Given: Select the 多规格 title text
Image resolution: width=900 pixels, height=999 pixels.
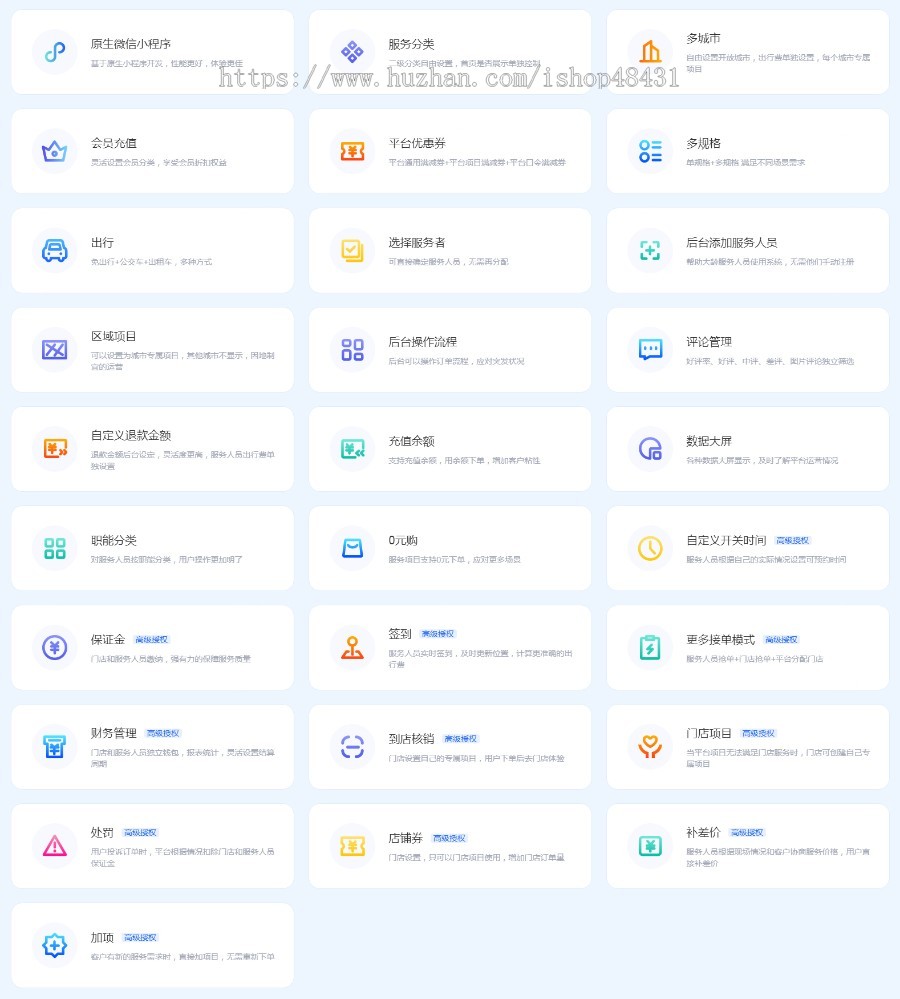Looking at the screenshot, I should coord(703,143).
